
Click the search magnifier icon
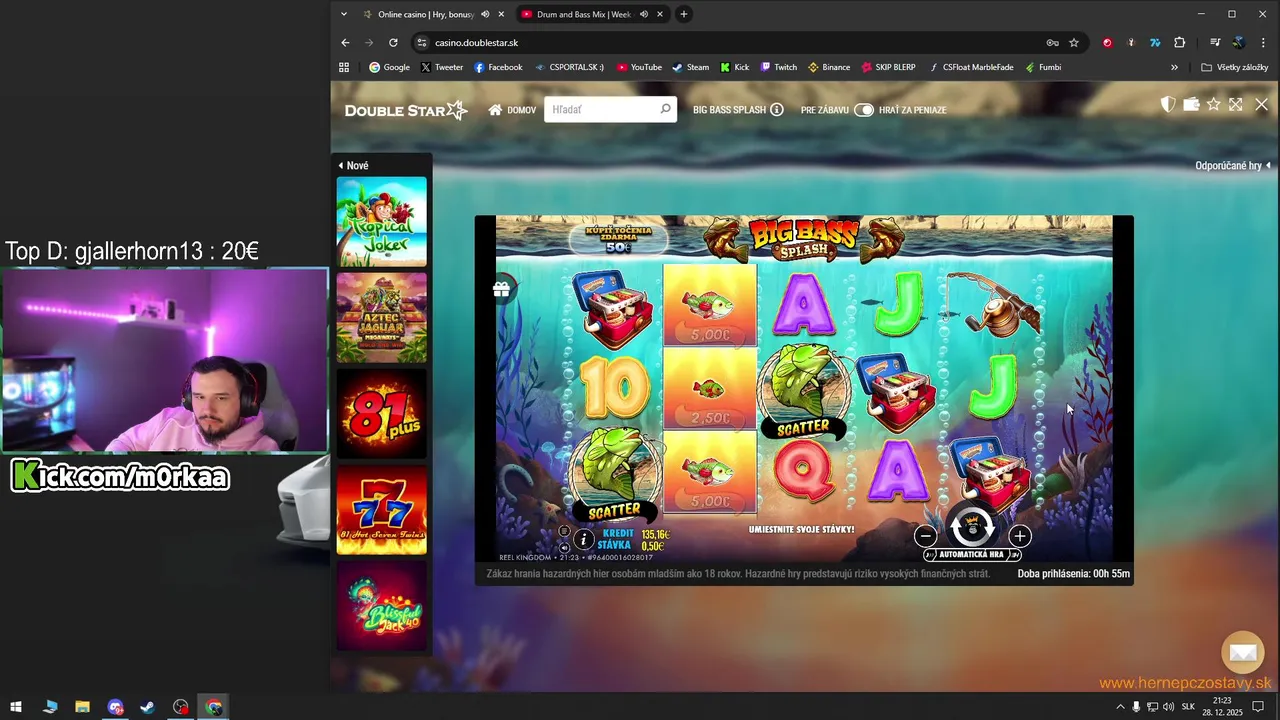[x=666, y=109]
